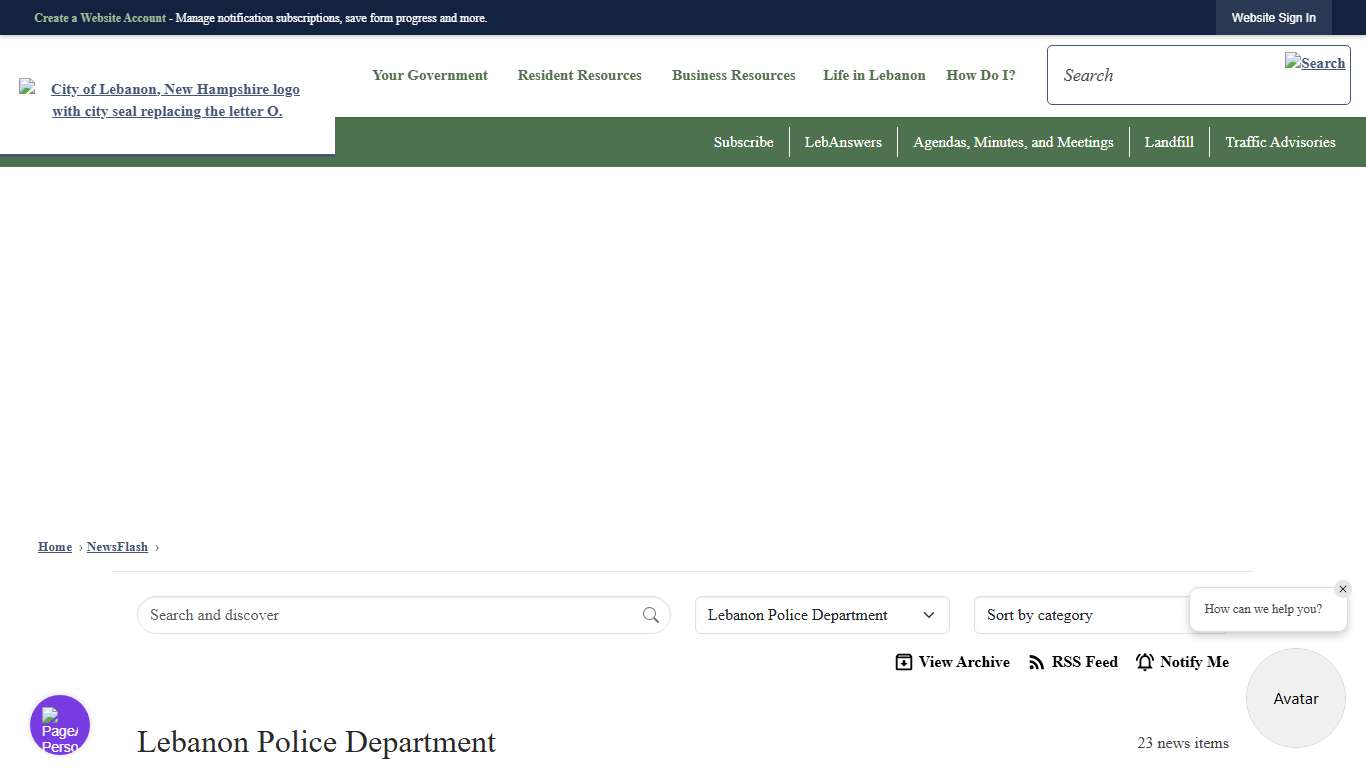This screenshot has height=768, width=1366.
Task: Focus the Search and discover field
Action: (390, 615)
